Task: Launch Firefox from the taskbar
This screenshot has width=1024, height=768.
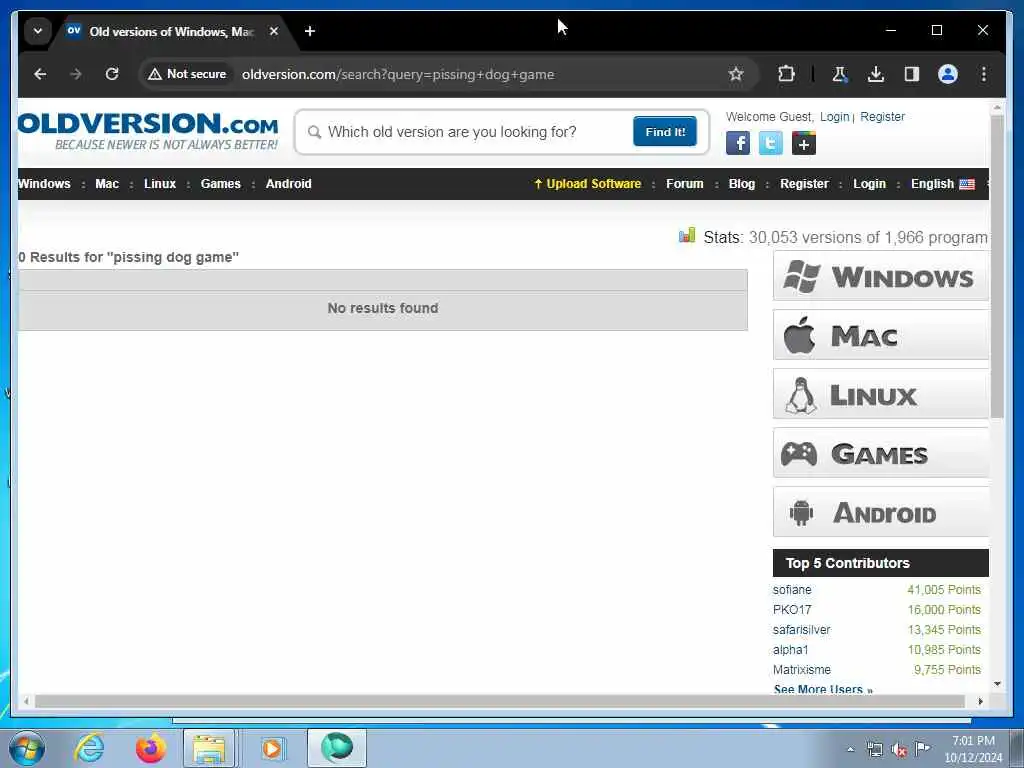Action: pos(150,748)
